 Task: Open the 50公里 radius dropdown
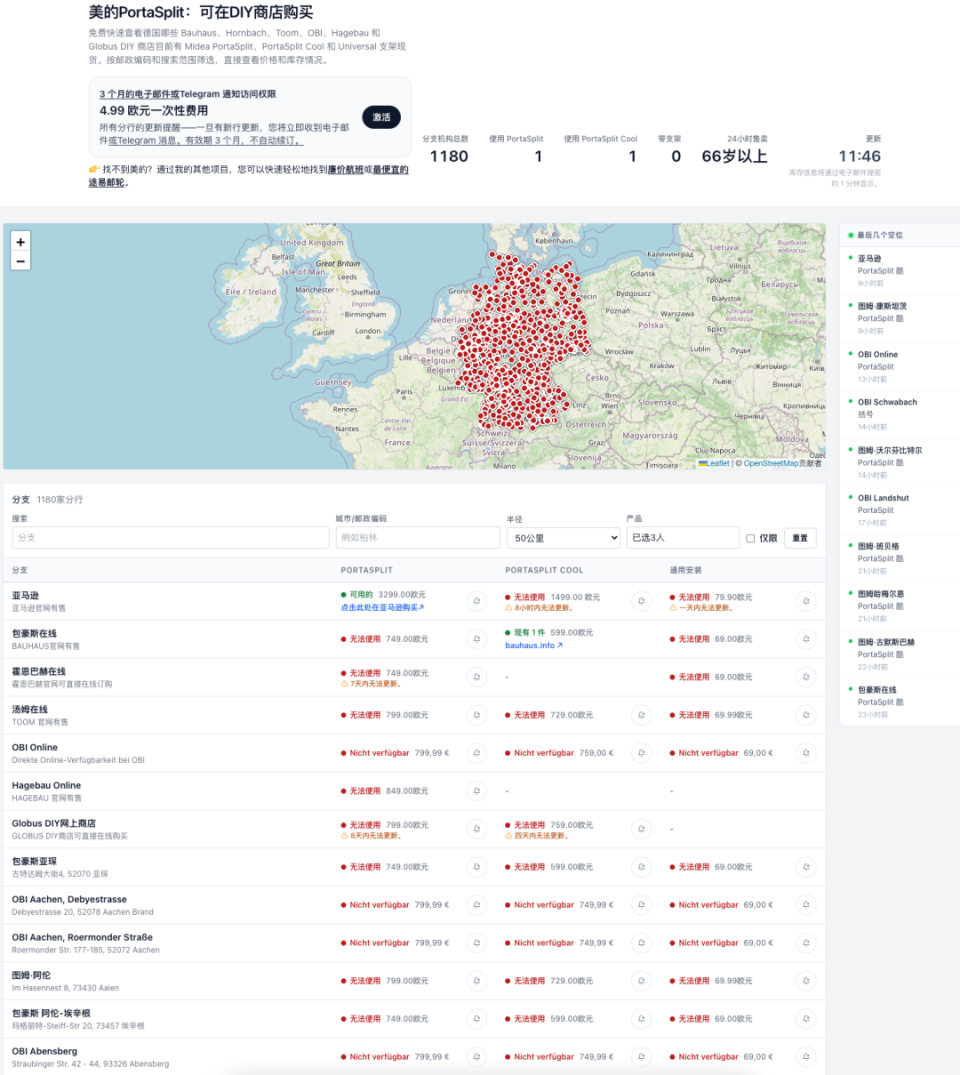(x=563, y=538)
